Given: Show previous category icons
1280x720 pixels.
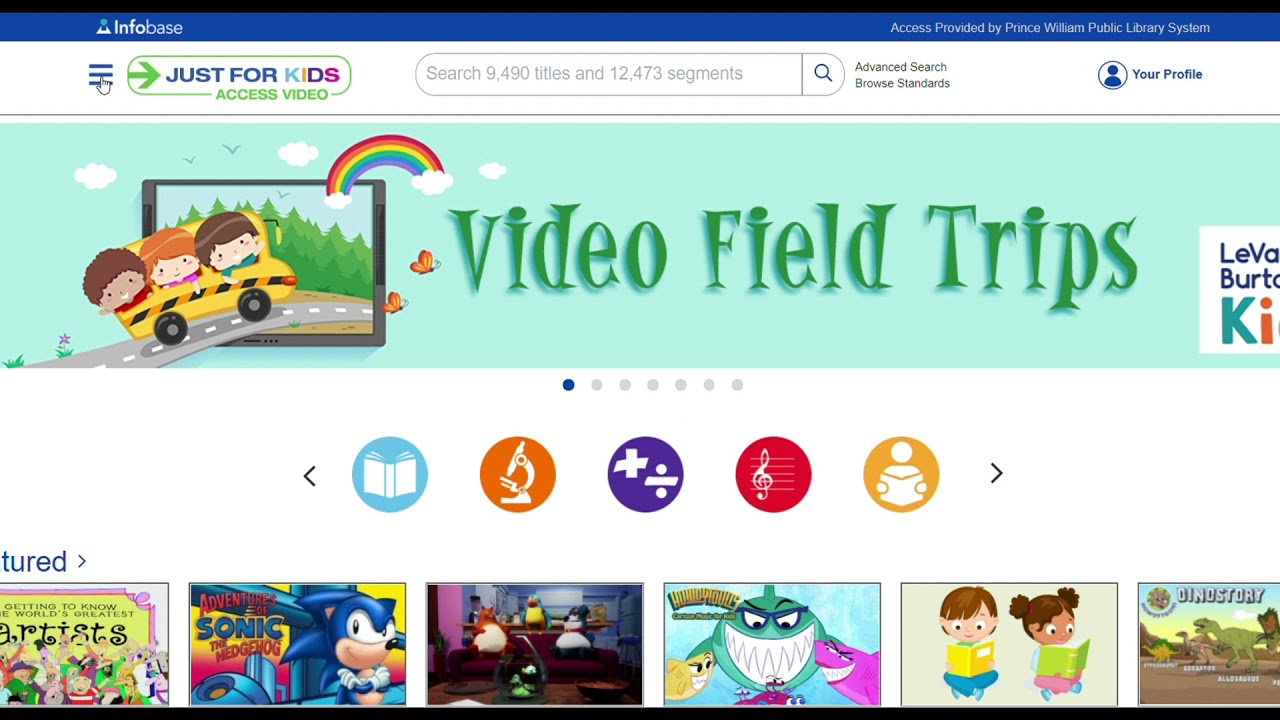Looking at the screenshot, I should (310, 475).
